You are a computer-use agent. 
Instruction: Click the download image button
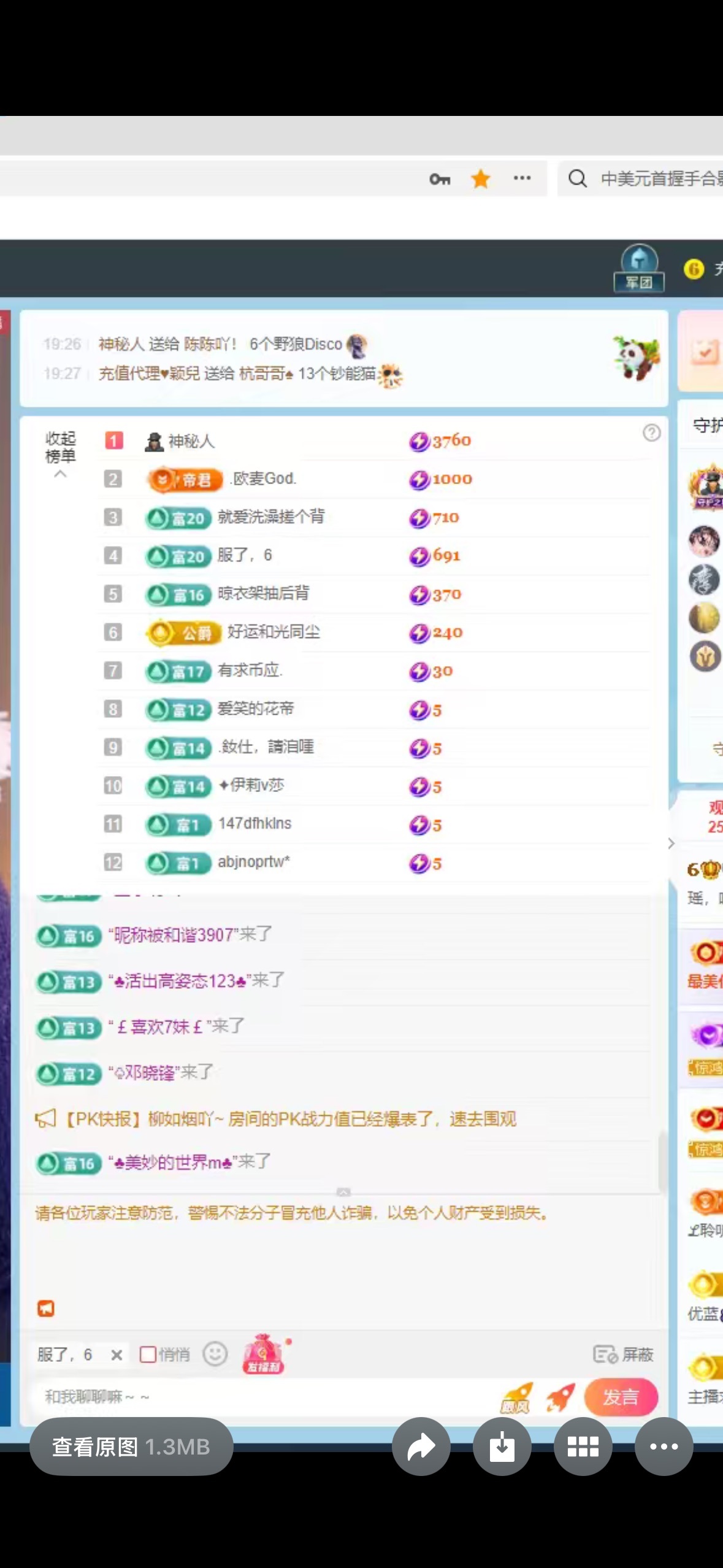[502, 1447]
